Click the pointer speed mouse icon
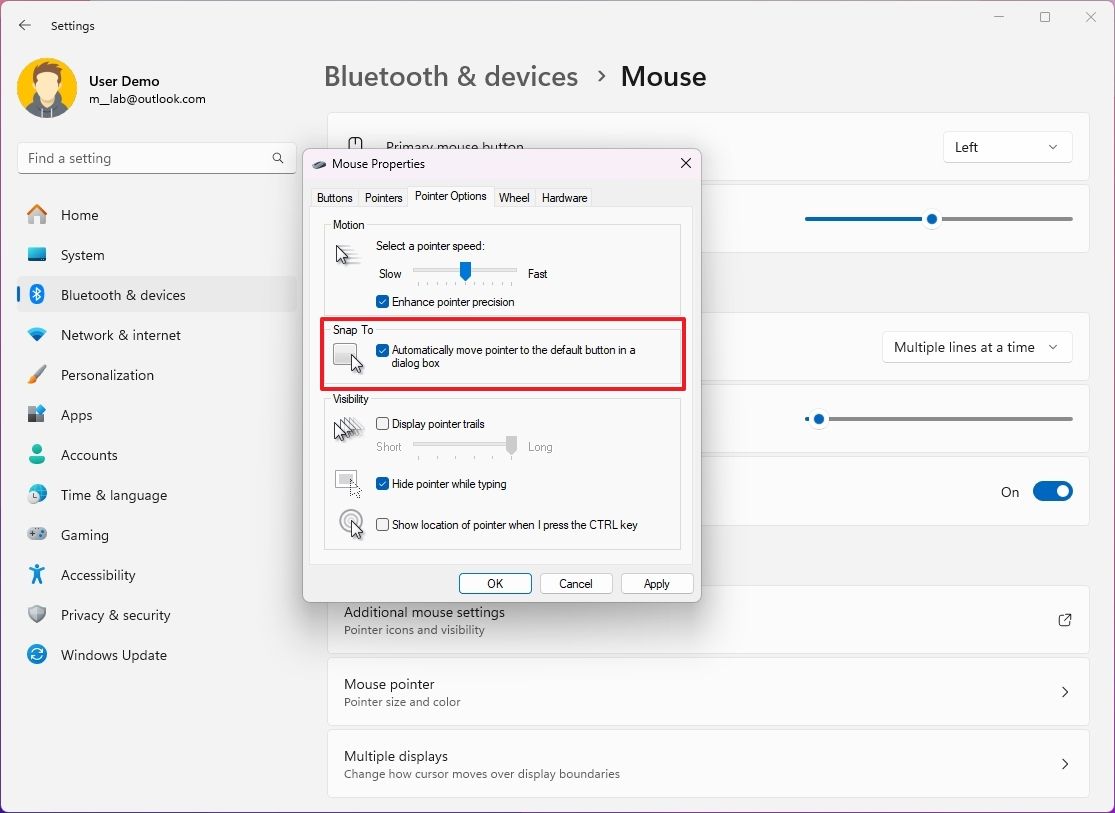The image size is (1115, 813). pyautogui.click(x=347, y=255)
